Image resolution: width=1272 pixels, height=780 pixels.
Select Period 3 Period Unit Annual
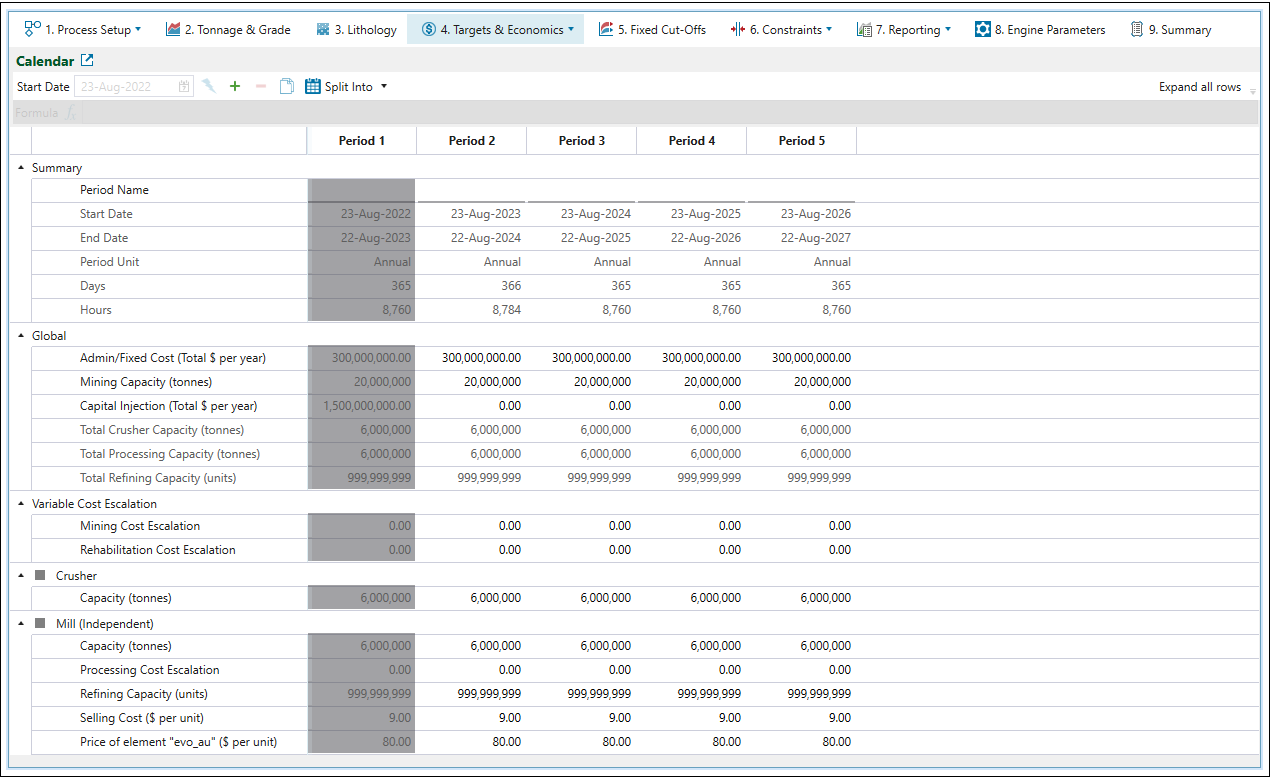coord(582,262)
